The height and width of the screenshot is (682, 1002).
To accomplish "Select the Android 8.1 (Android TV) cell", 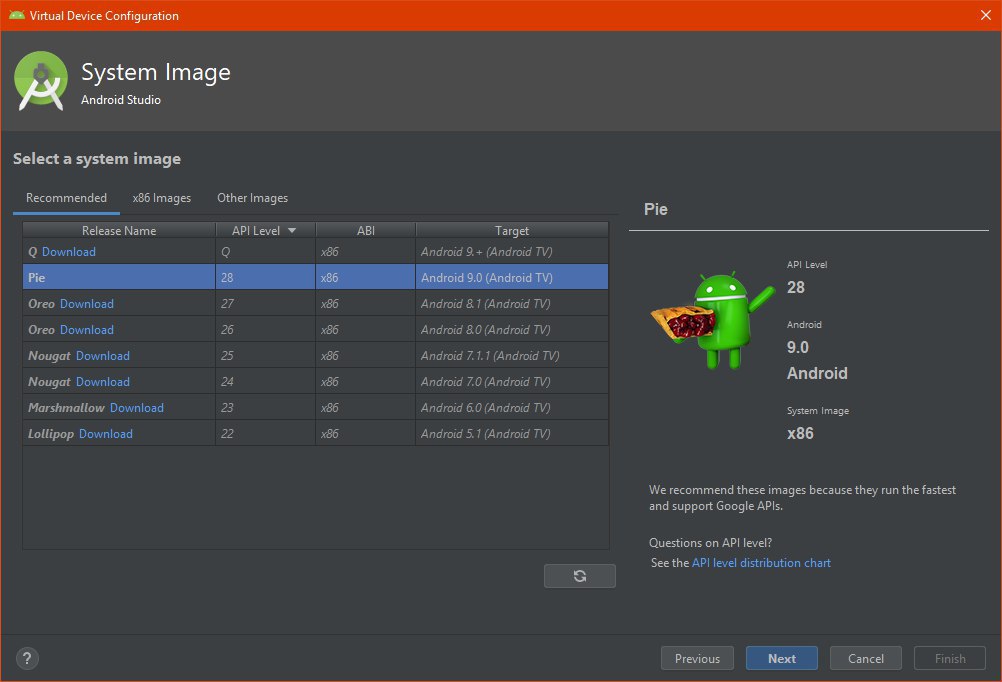I will 512,304.
